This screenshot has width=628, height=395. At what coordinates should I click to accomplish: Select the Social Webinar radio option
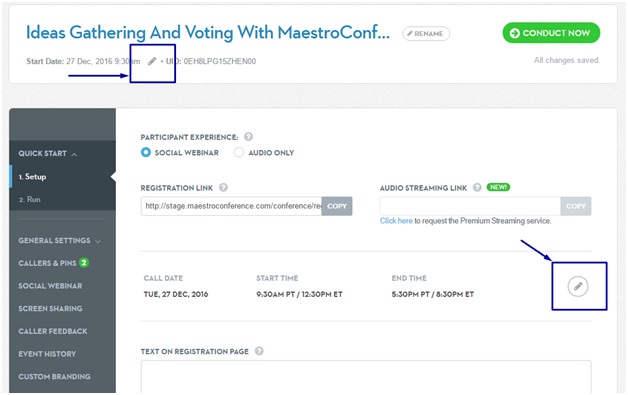[146, 153]
